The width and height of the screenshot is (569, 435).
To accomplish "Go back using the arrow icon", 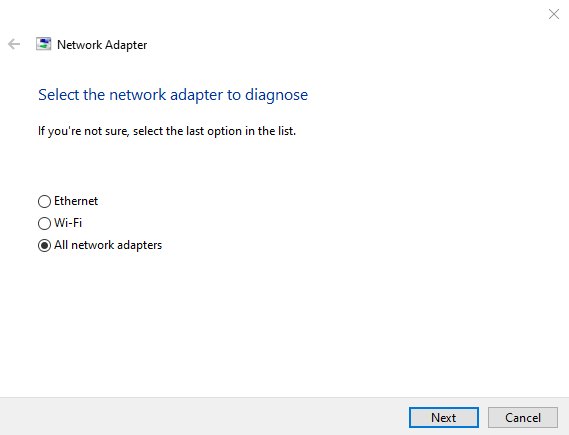I will click(x=14, y=44).
